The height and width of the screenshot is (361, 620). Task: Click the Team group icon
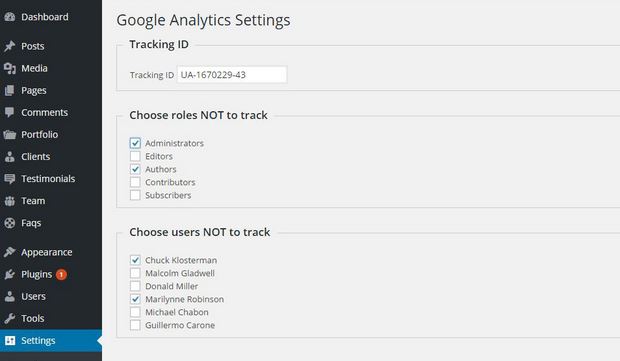click(9, 201)
